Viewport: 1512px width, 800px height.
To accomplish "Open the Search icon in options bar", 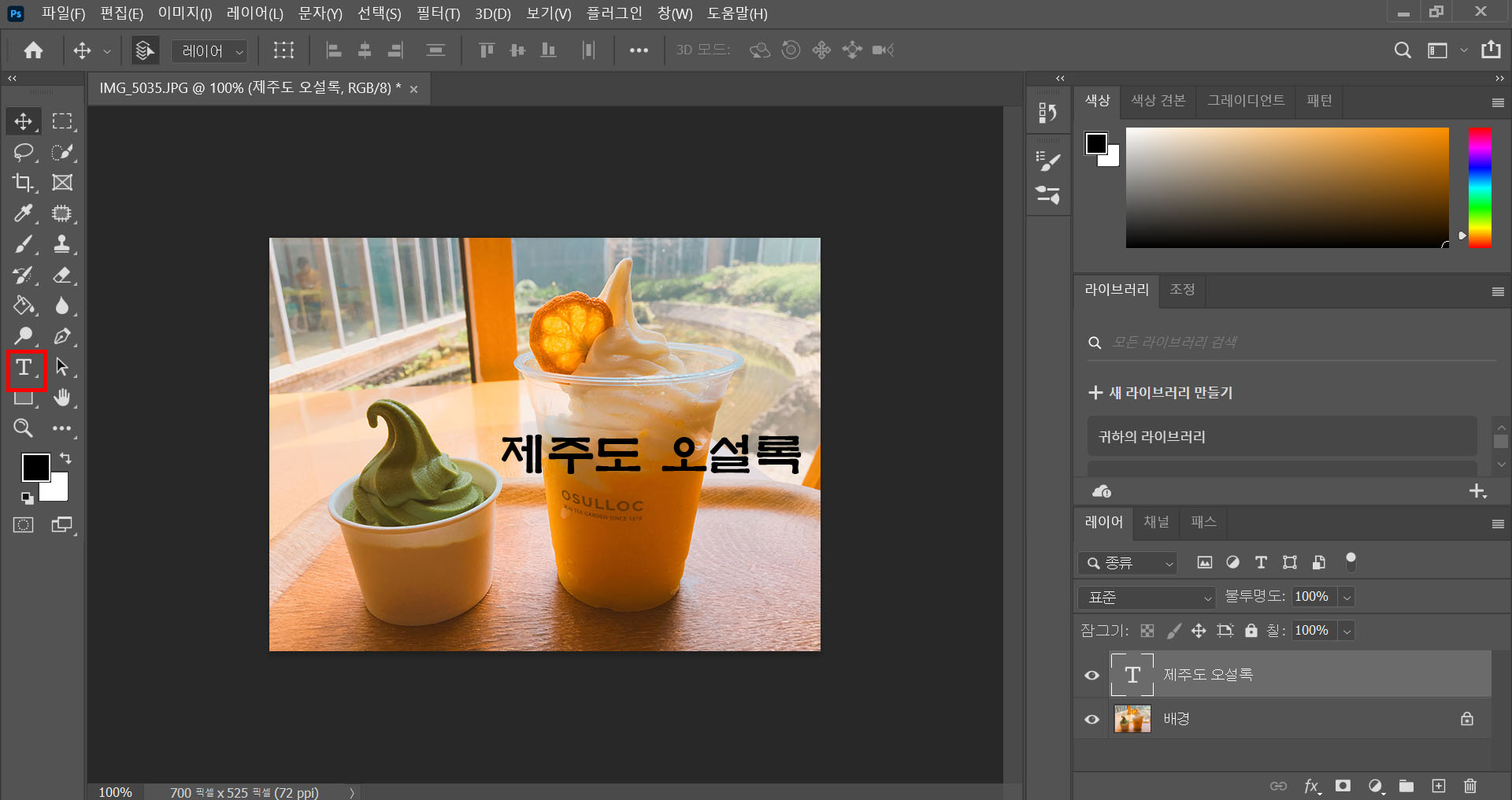I will click(x=1403, y=50).
